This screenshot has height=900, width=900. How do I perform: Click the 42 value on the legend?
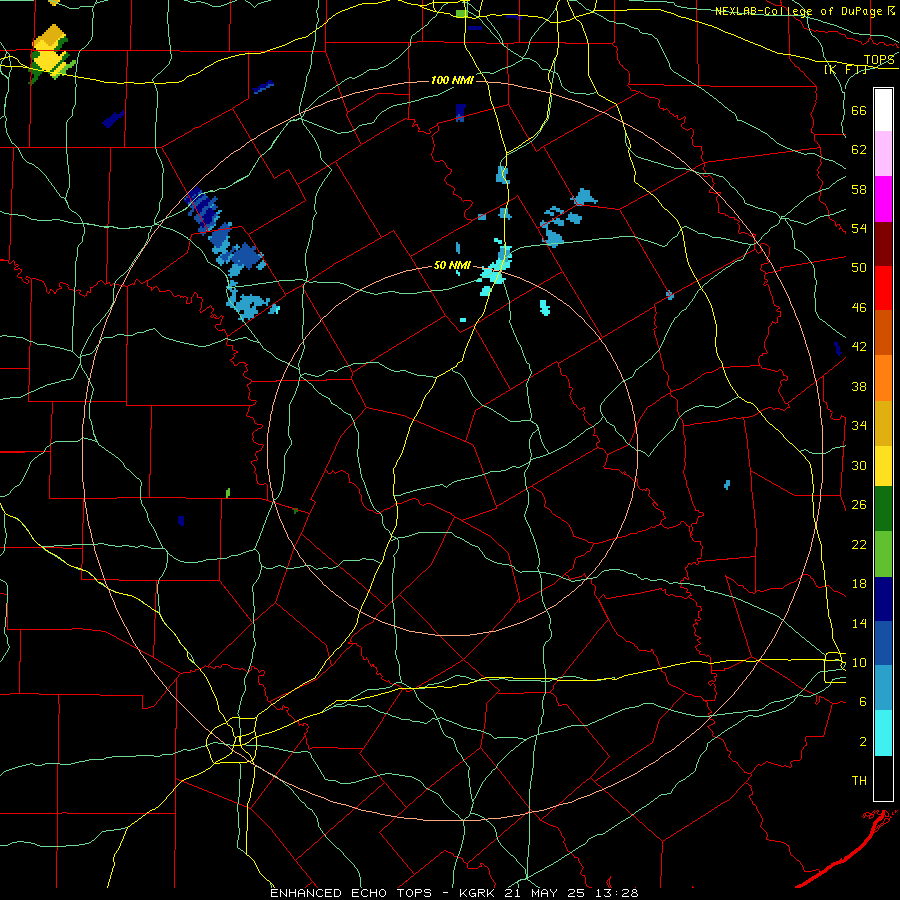tap(859, 347)
